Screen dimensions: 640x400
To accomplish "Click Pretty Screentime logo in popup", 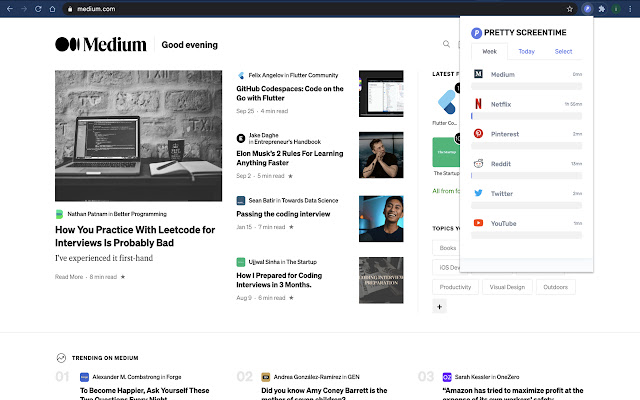I will tap(476, 33).
